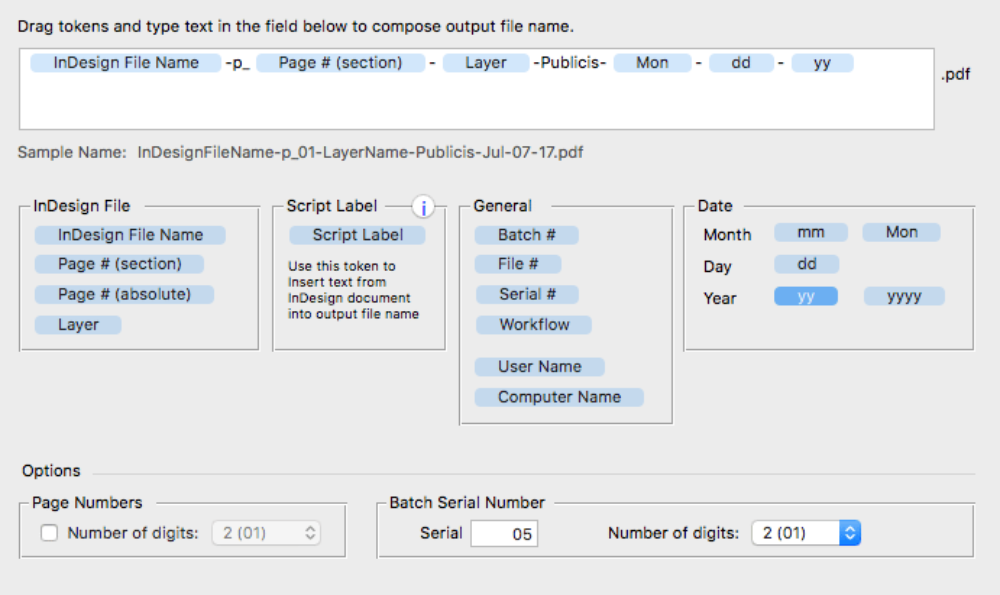Image resolution: width=1000 pixels, height=595 pixels.
Task: Click the mm month token
Action: (810, 232)
